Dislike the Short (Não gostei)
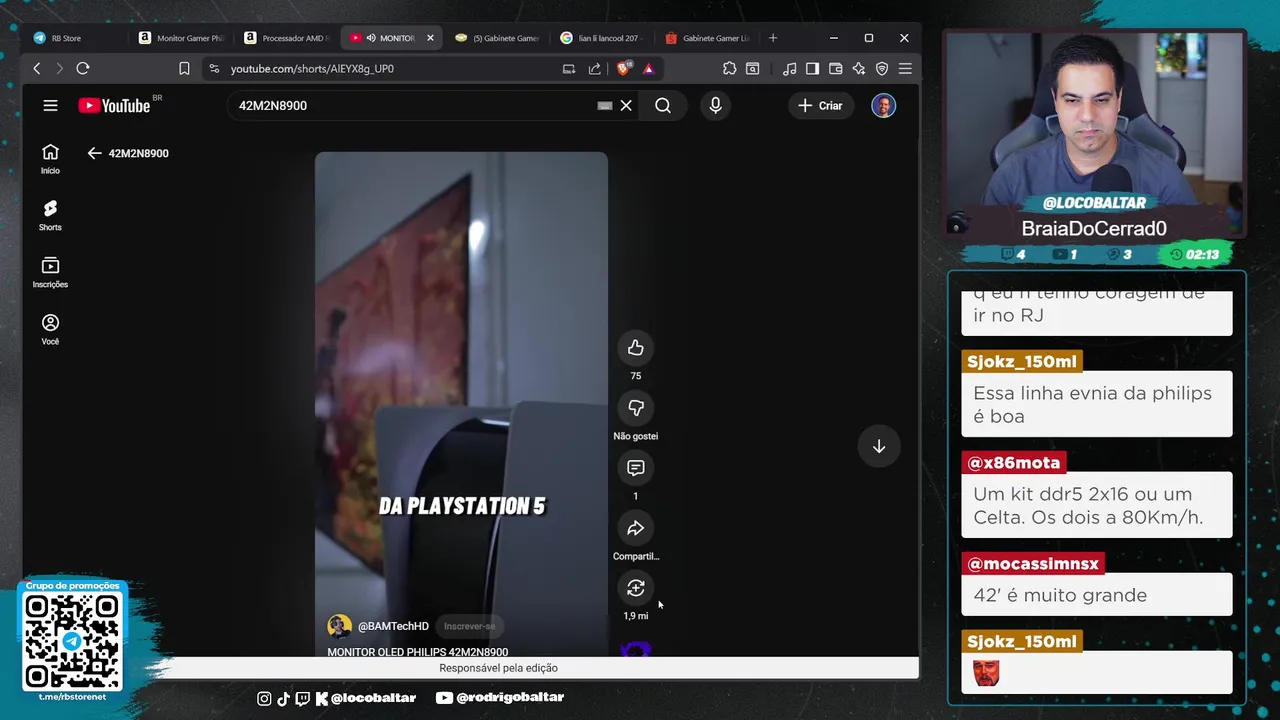The width and height of the screenshot is (1280, 720). pyautogui.click(x=635, y=408)
